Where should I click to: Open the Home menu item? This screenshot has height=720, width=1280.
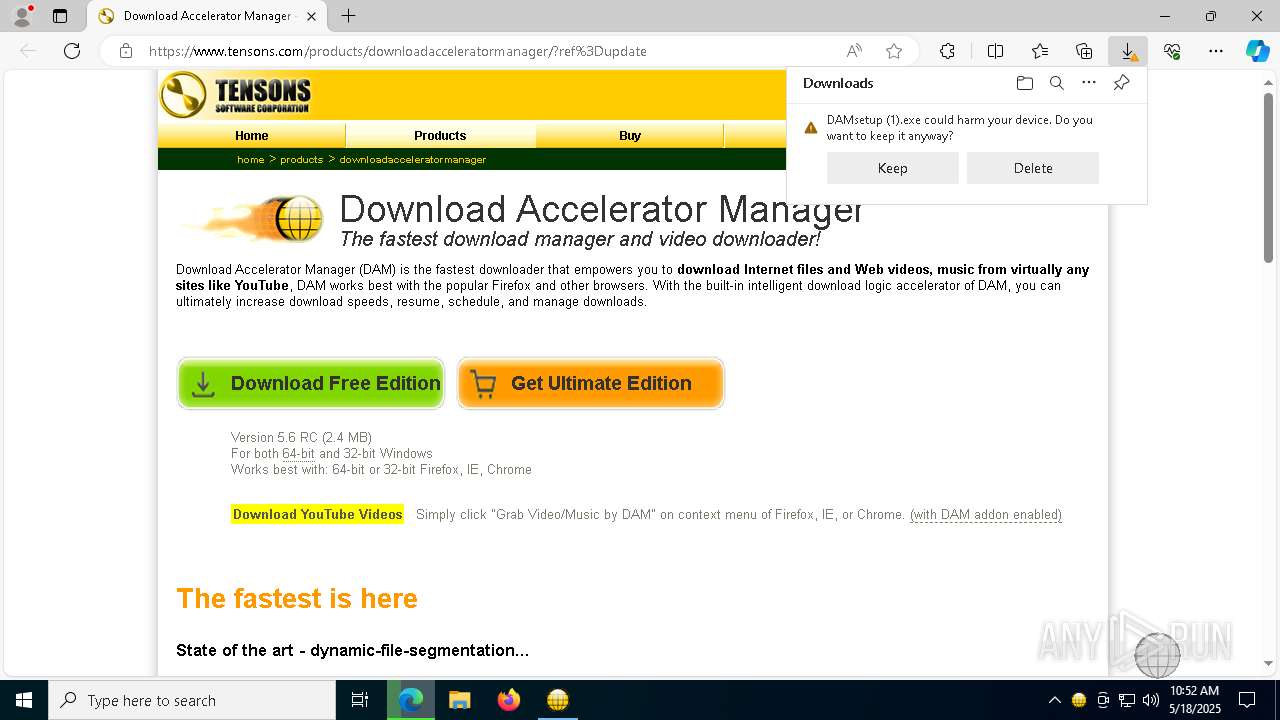[252, 135]
